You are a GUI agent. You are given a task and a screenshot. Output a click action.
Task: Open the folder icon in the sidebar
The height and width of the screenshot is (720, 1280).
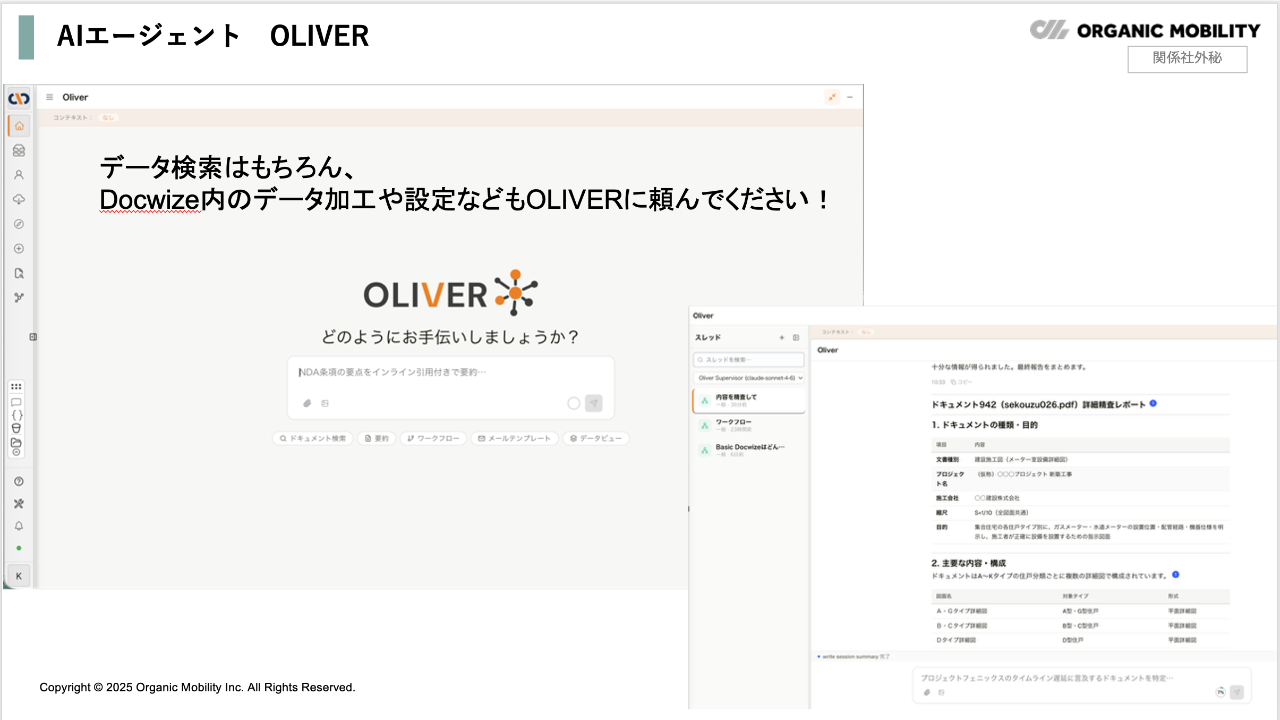16,441
